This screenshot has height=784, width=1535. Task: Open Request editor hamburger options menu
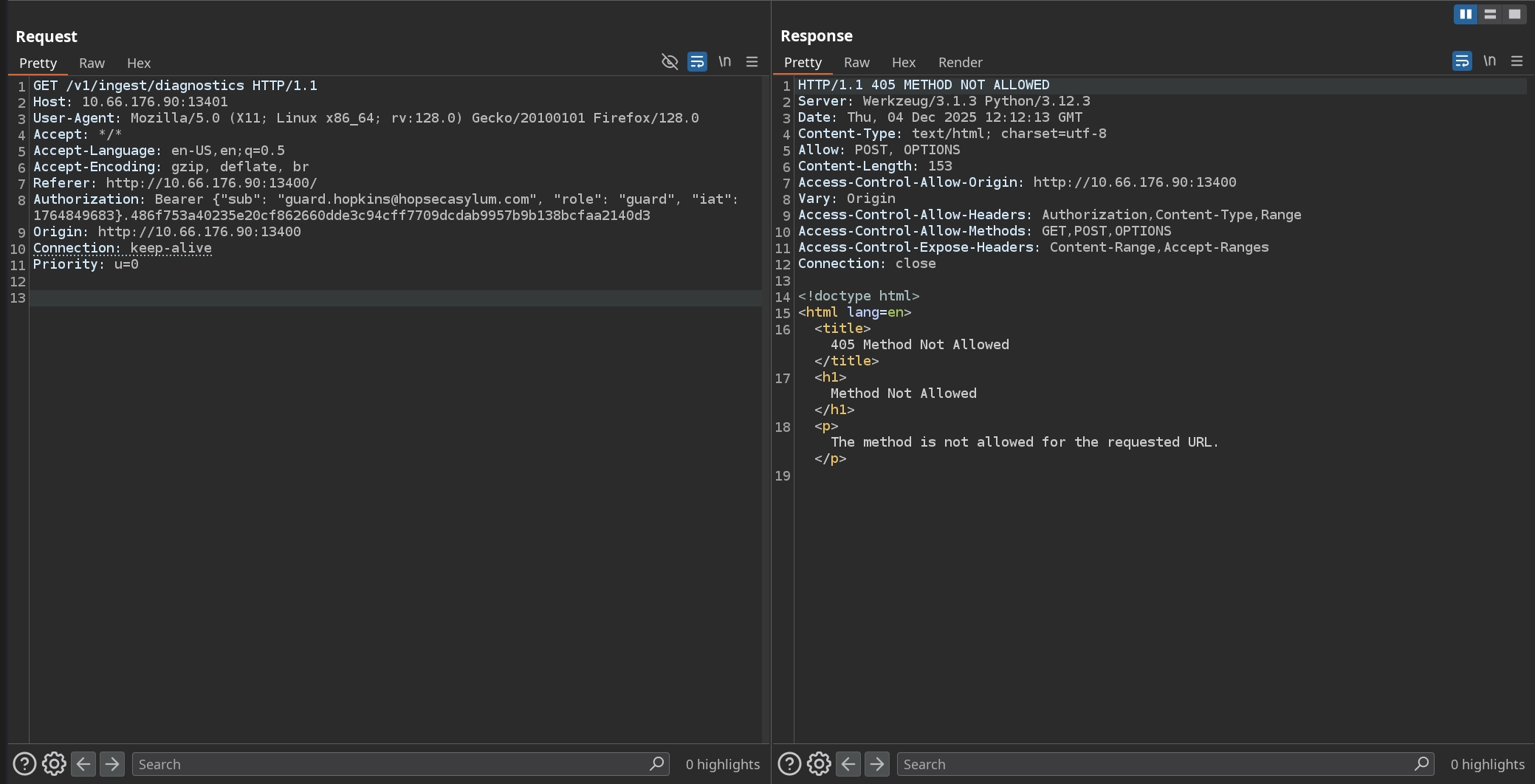point(752,62)
